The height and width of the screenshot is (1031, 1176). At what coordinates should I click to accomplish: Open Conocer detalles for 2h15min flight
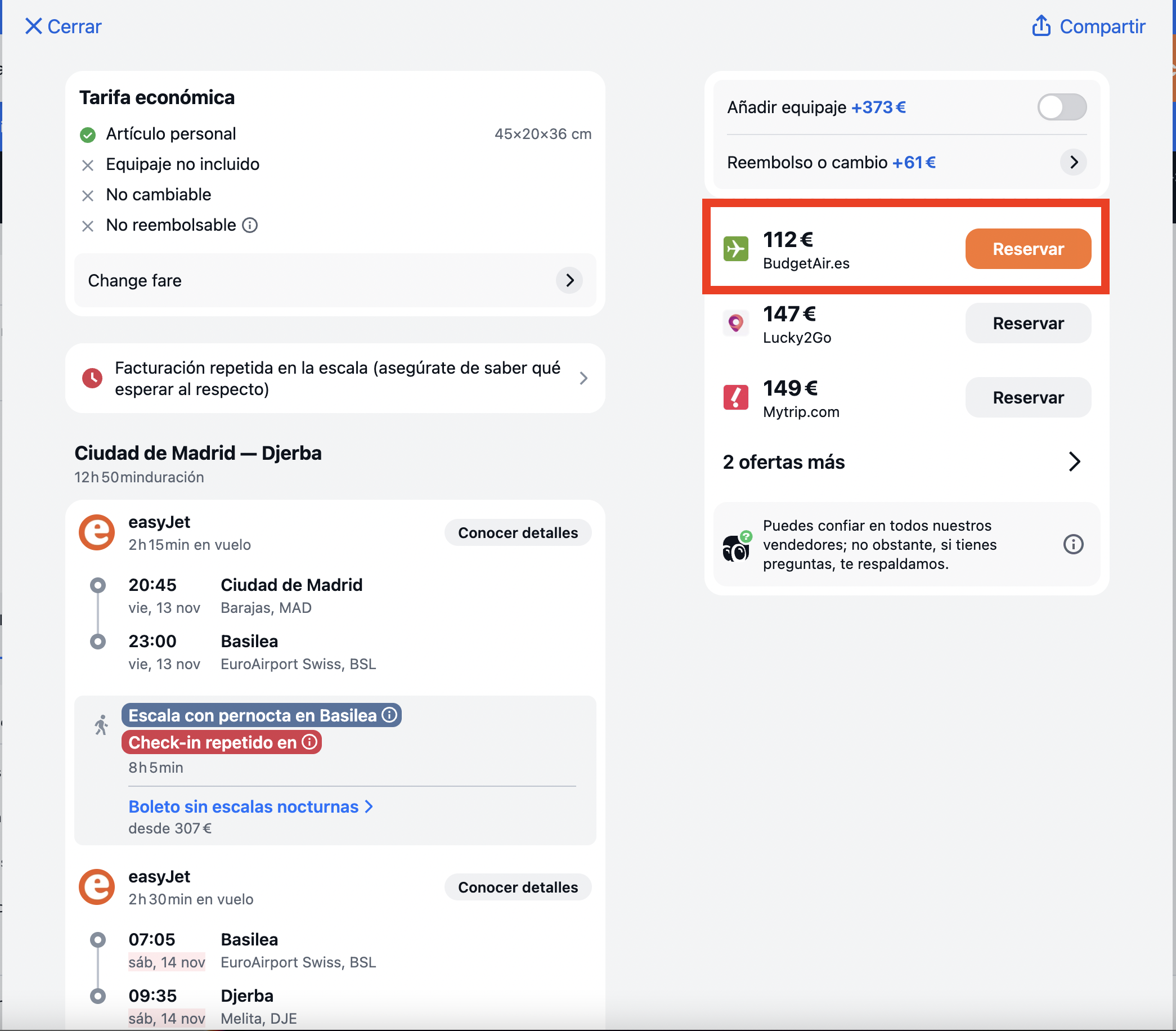click(x=518, y=533)
